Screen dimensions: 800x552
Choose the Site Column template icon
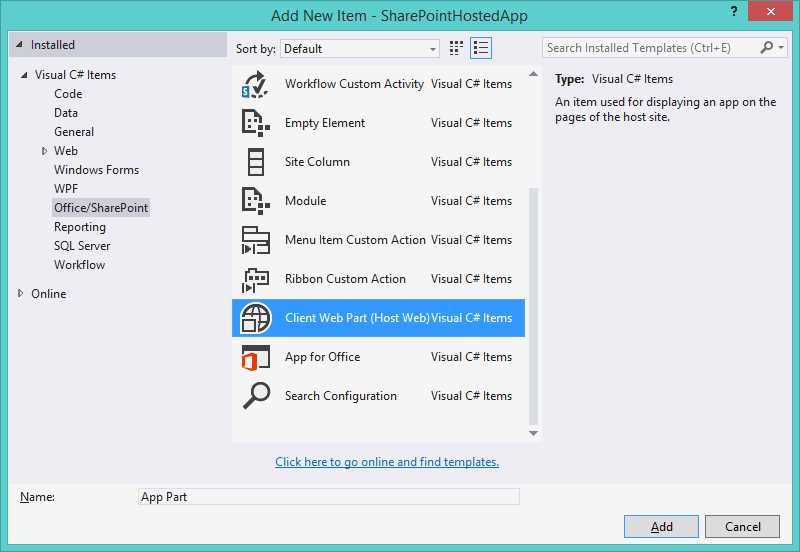point(255,162)
